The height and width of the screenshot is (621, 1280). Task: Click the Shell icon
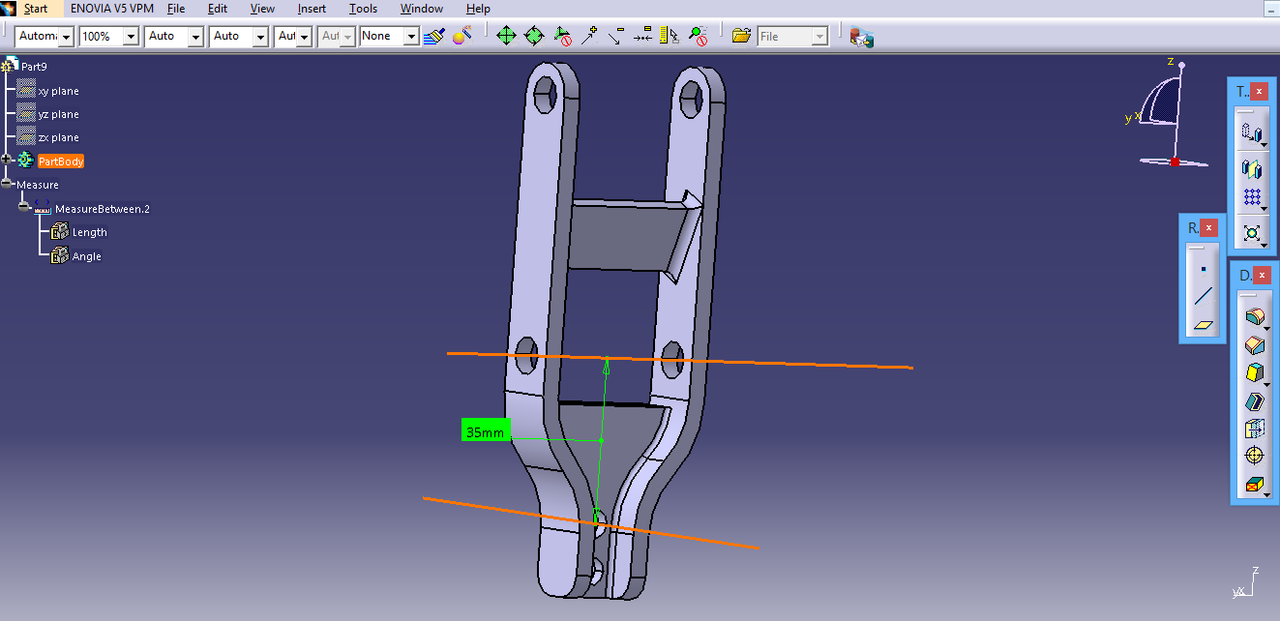pos(1254,401)
